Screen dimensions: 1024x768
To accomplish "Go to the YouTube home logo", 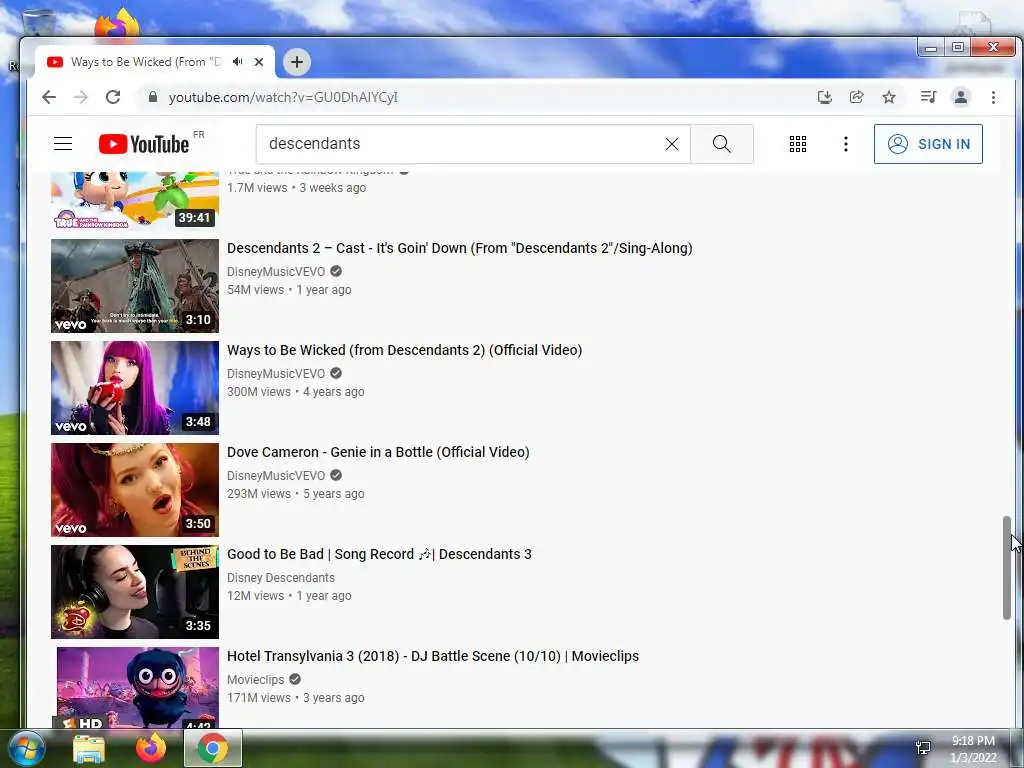I will click(x=144, y=144).
